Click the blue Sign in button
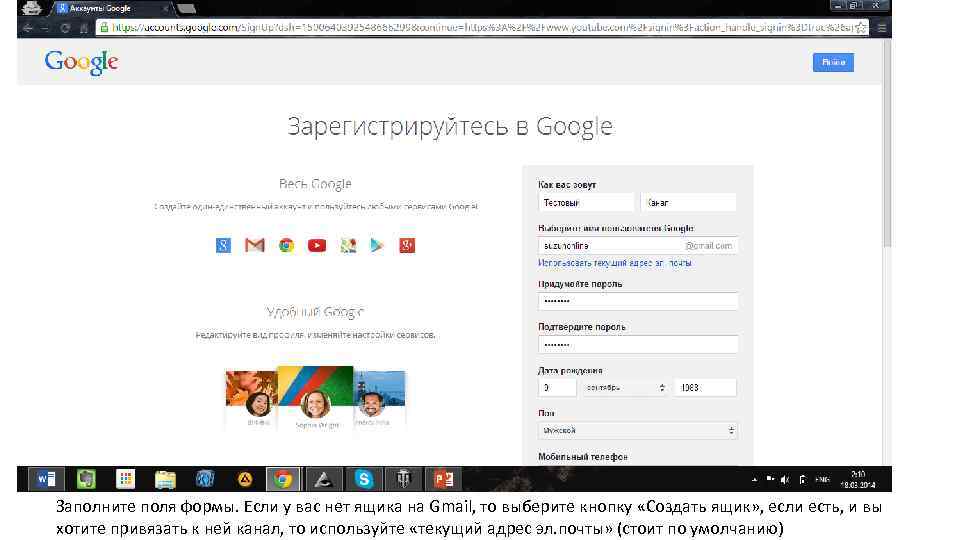Viewport: 960px width, 540px height. pos(833,62)
